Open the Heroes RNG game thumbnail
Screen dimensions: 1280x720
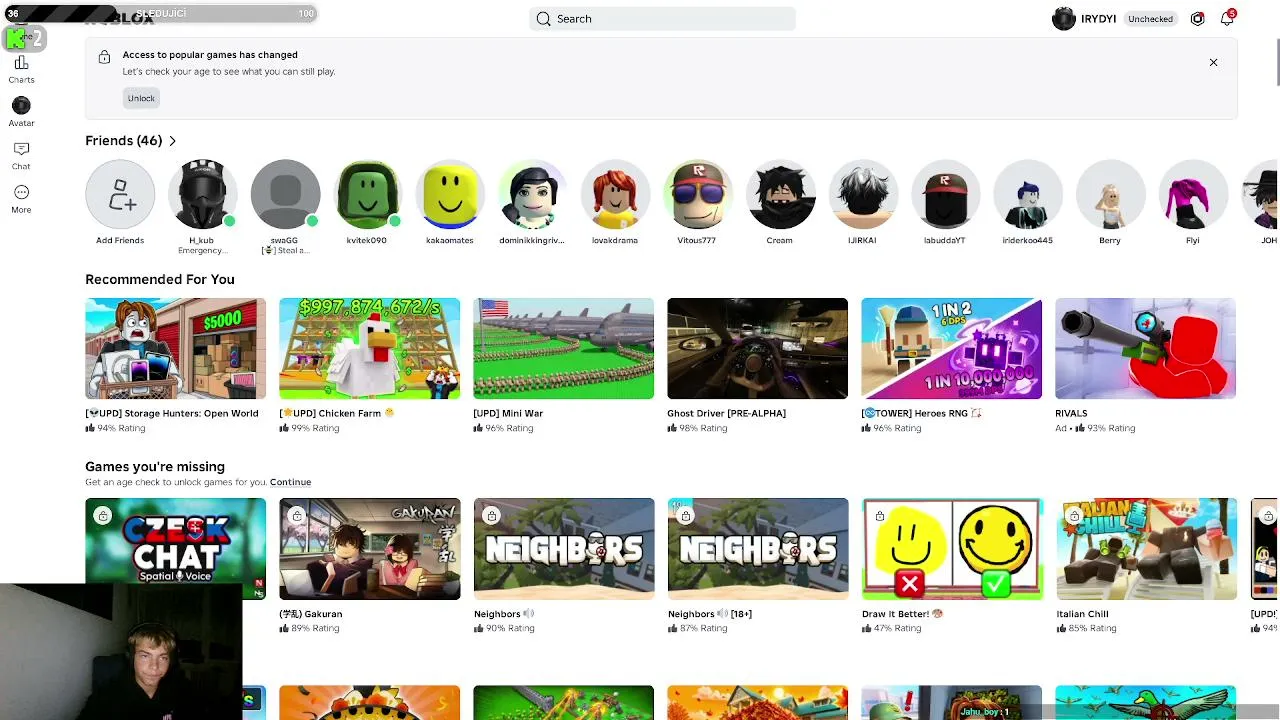point(951,348)
